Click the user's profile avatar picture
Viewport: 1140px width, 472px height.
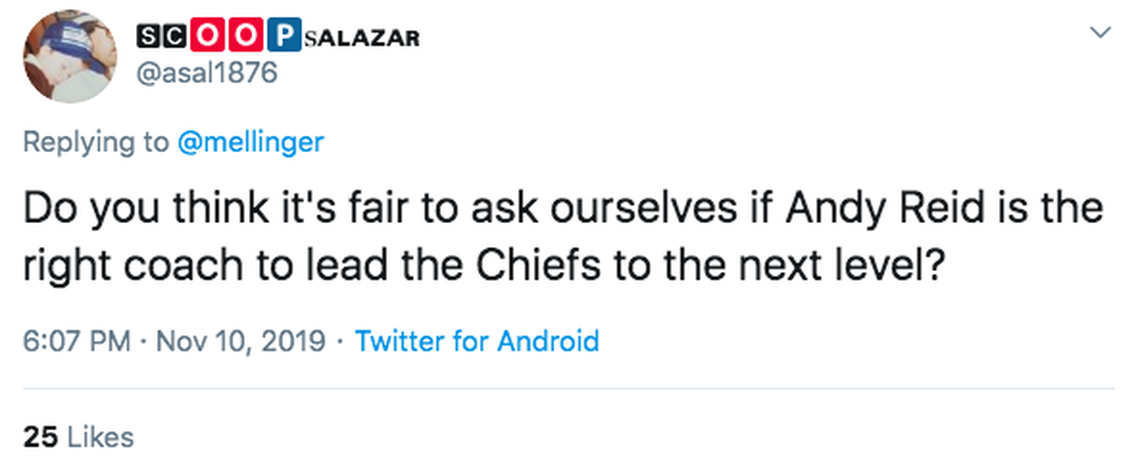point(68,56)
